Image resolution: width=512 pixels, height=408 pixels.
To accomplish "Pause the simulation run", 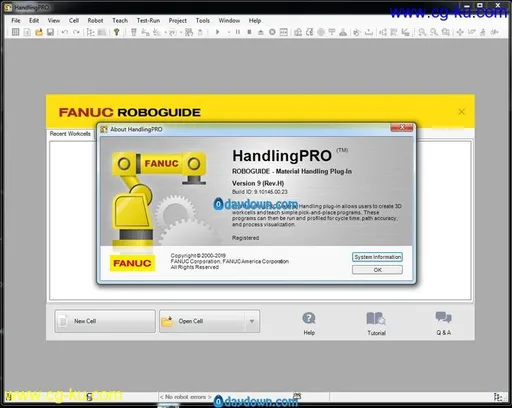I will (x=238, y=32).
